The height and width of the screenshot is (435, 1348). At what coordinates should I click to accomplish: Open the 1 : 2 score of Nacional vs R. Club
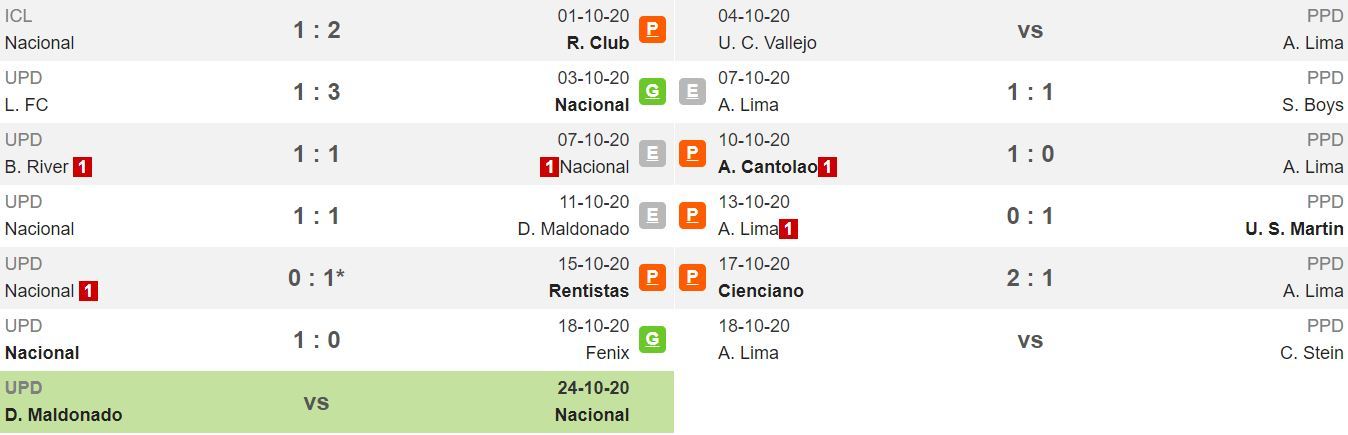(317, 30)
